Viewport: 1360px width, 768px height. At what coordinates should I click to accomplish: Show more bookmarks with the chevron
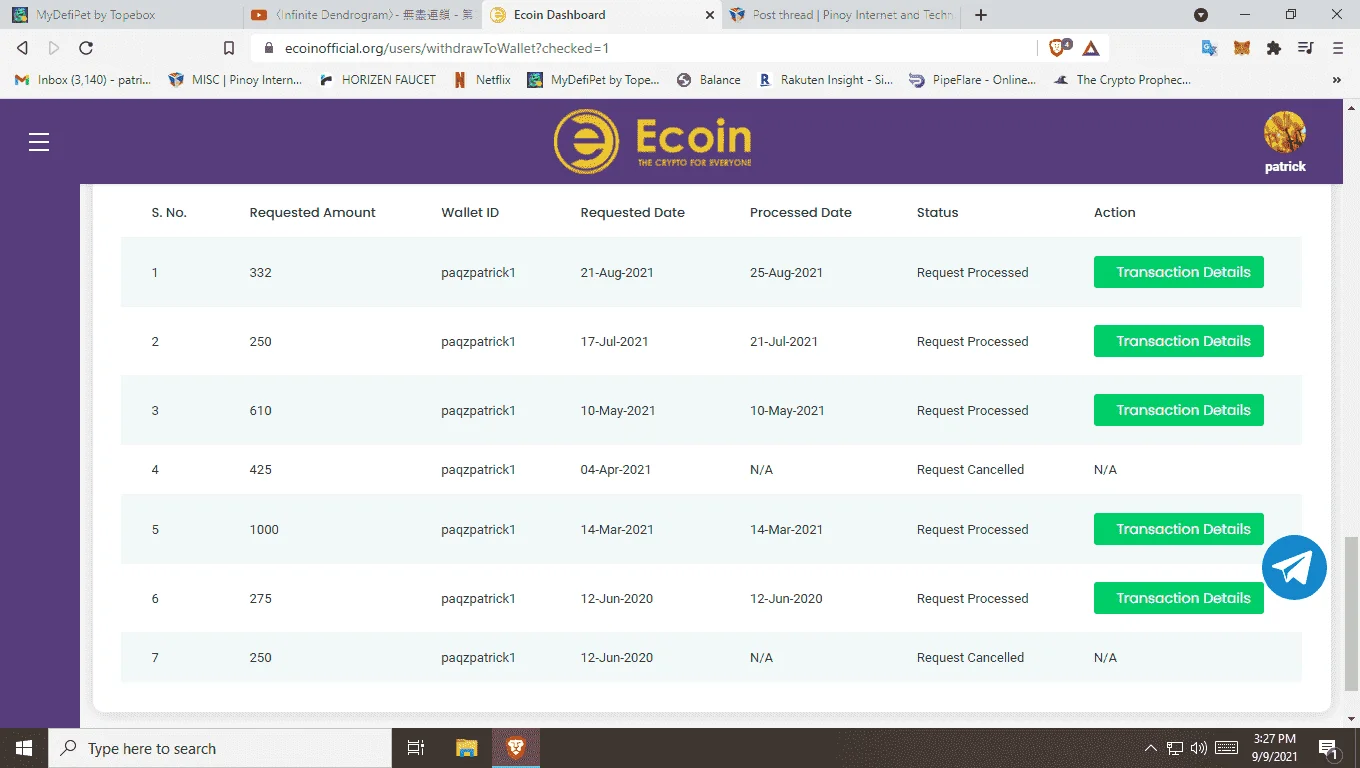[x=1337, y=80]
